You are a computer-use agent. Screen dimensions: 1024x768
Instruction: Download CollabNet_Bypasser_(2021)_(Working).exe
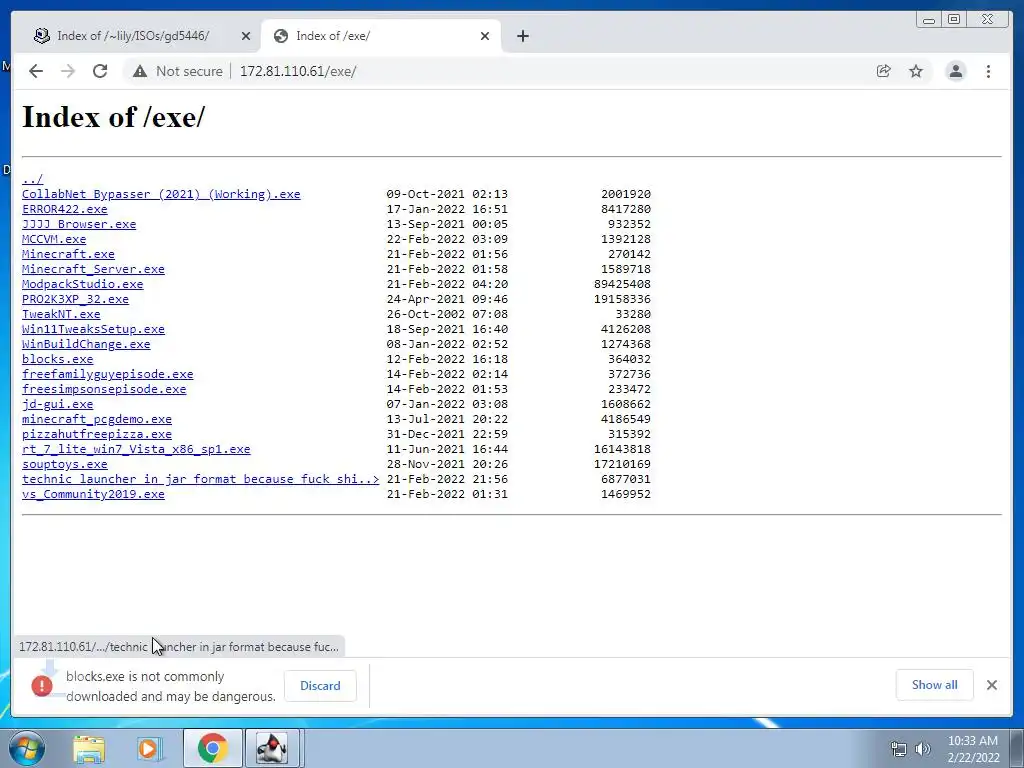tap(161, 194)
